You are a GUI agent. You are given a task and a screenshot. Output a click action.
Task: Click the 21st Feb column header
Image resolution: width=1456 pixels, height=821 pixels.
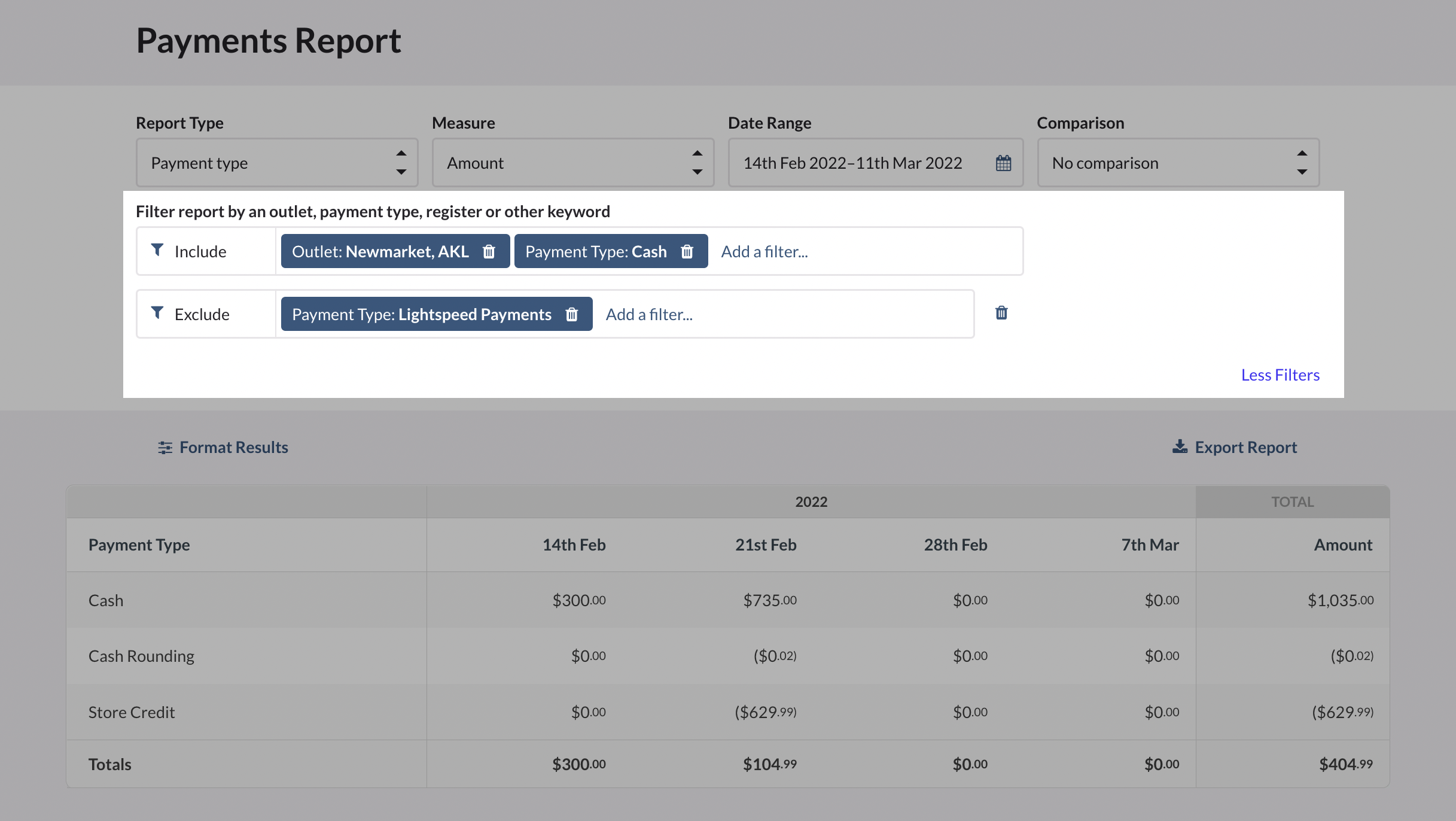[x=765, y=545]
